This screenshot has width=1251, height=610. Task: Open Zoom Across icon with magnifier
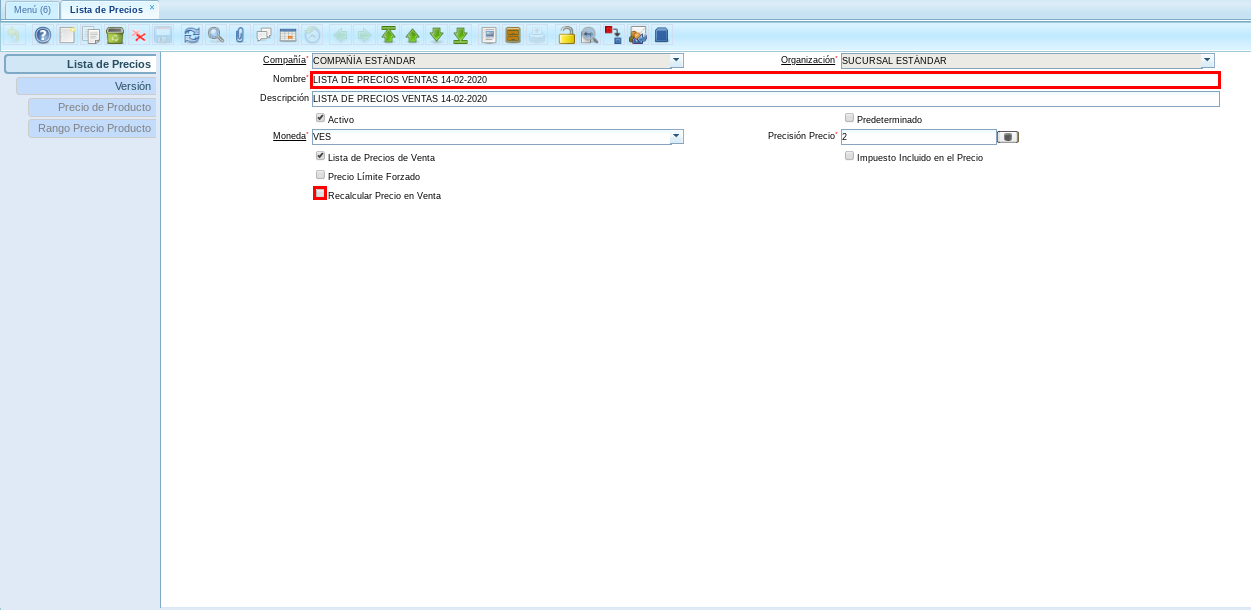pyautogui.click(x=591, y=35)
